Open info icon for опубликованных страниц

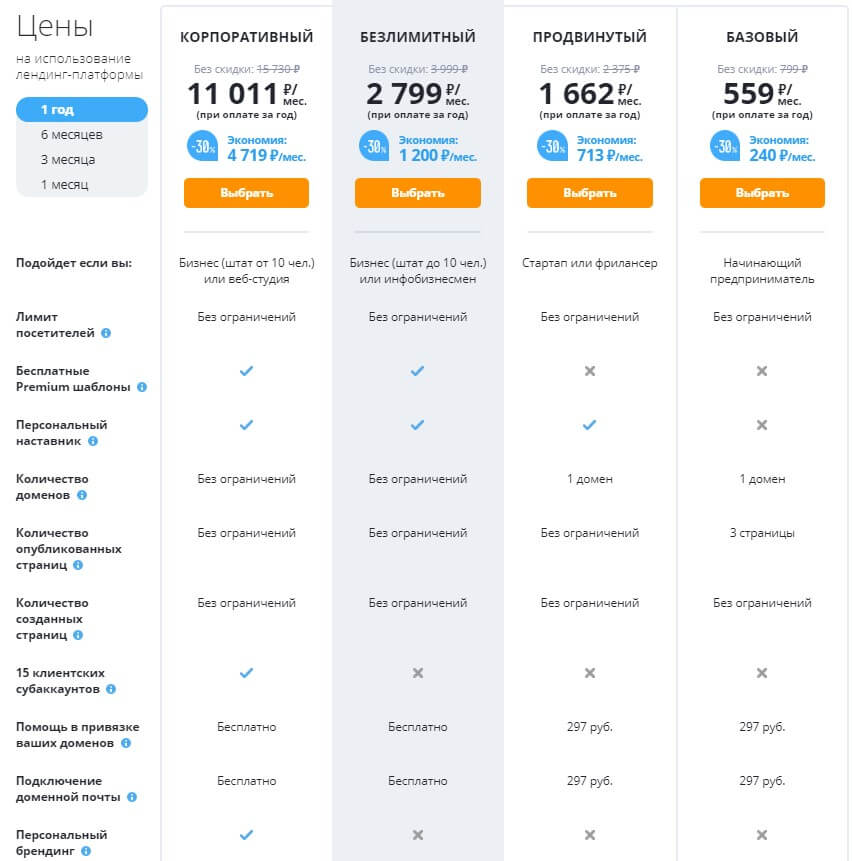78,564
